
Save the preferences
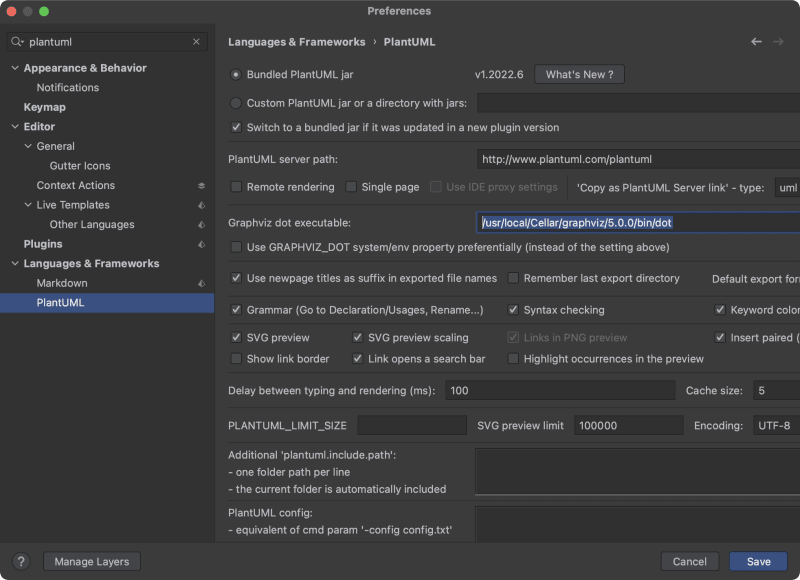click(759, 562)
